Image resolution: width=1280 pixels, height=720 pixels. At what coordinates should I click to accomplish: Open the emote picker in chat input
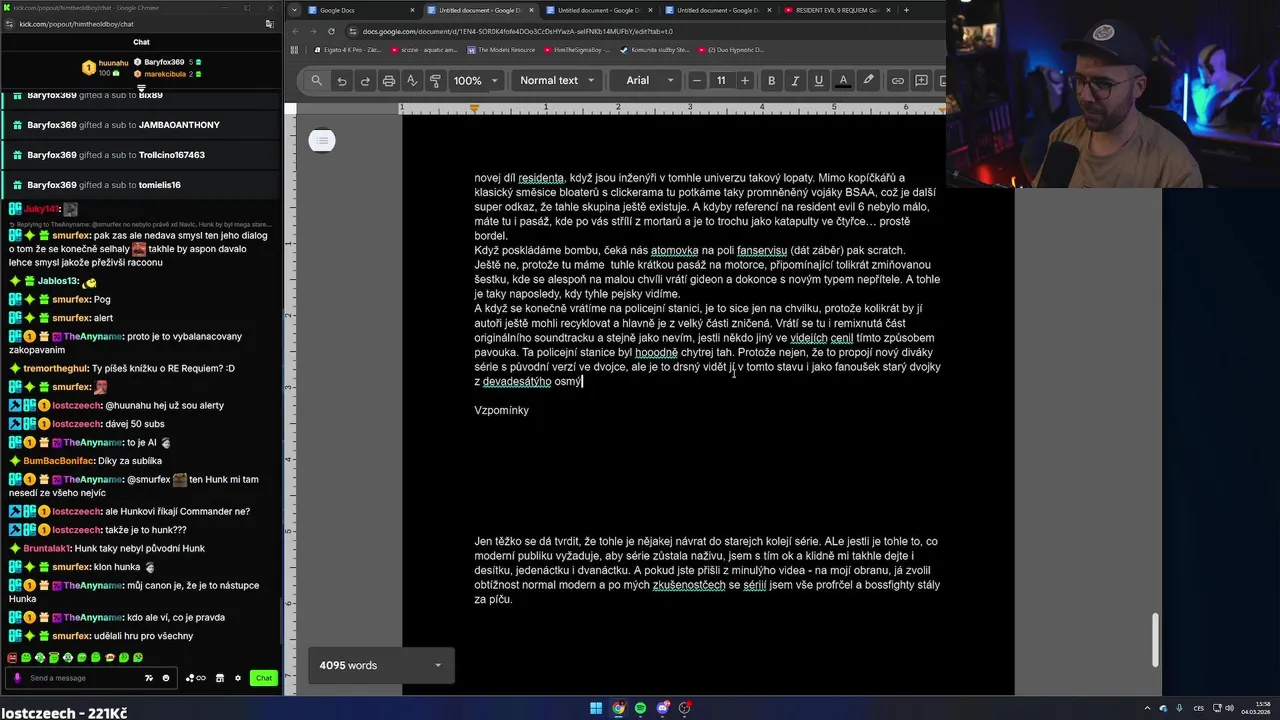[x=166, y=678]
